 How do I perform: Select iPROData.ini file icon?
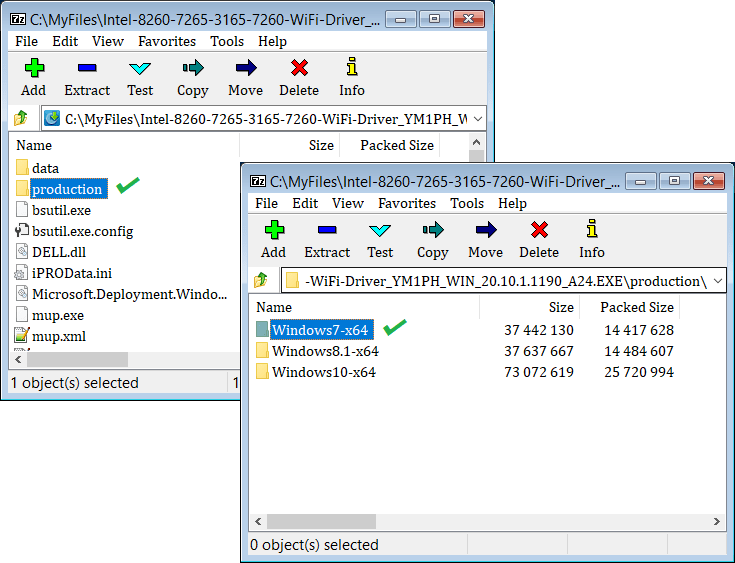[22, 273]
